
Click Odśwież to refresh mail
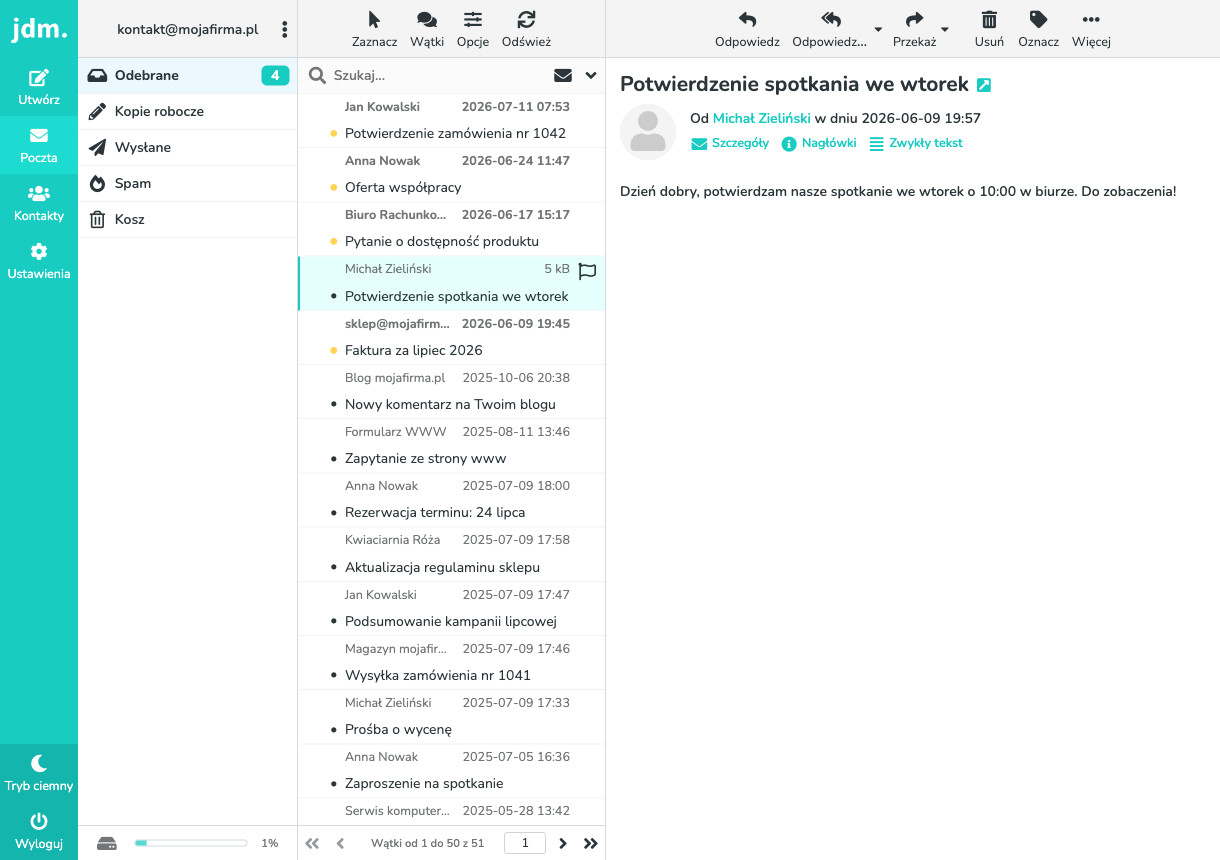(526, 29)
